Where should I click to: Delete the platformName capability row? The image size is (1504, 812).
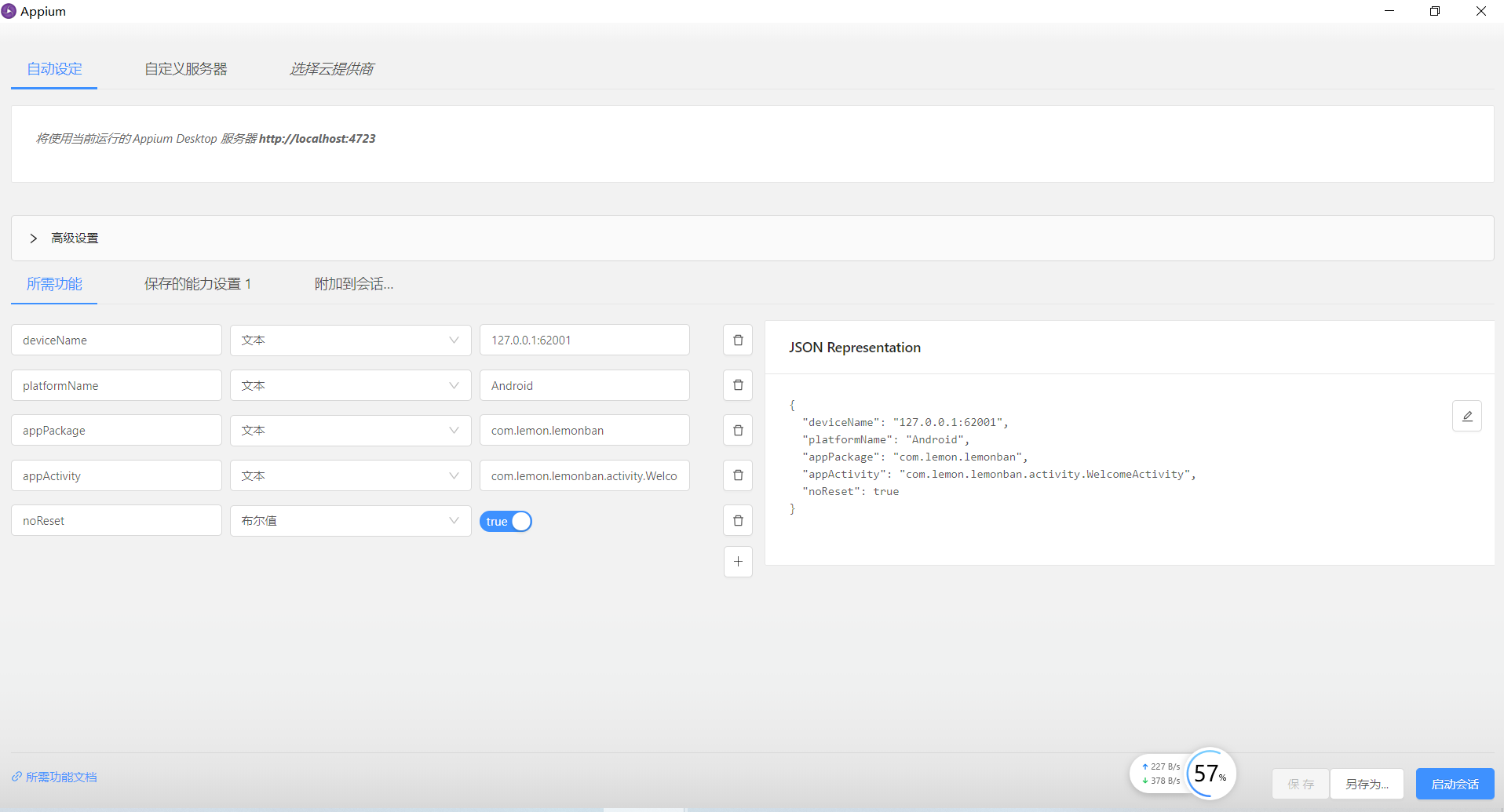(738, 385)
